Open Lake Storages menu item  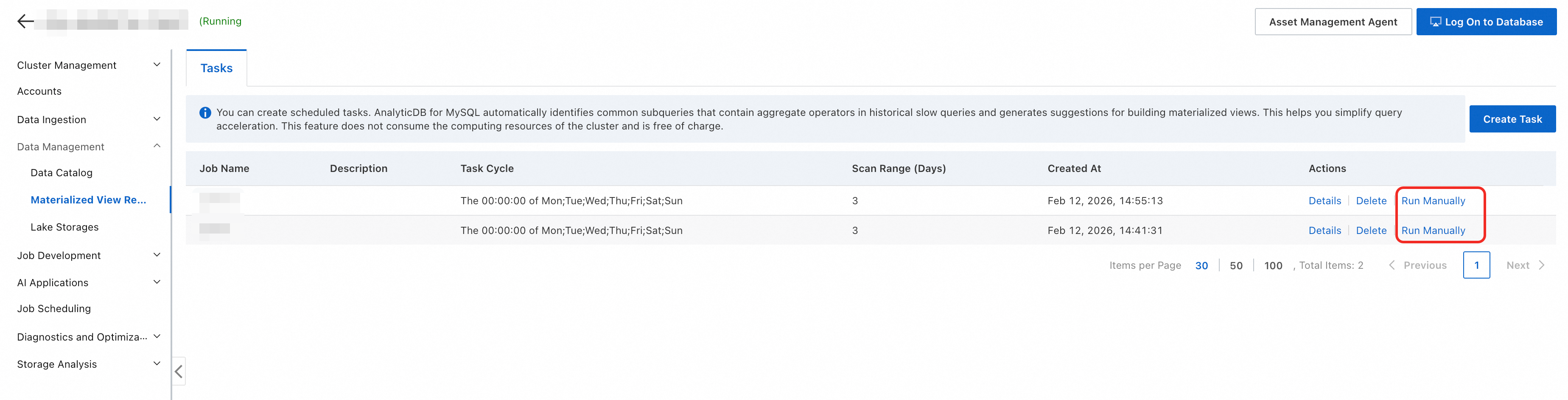pyautogui.click(x=64, y=227)
